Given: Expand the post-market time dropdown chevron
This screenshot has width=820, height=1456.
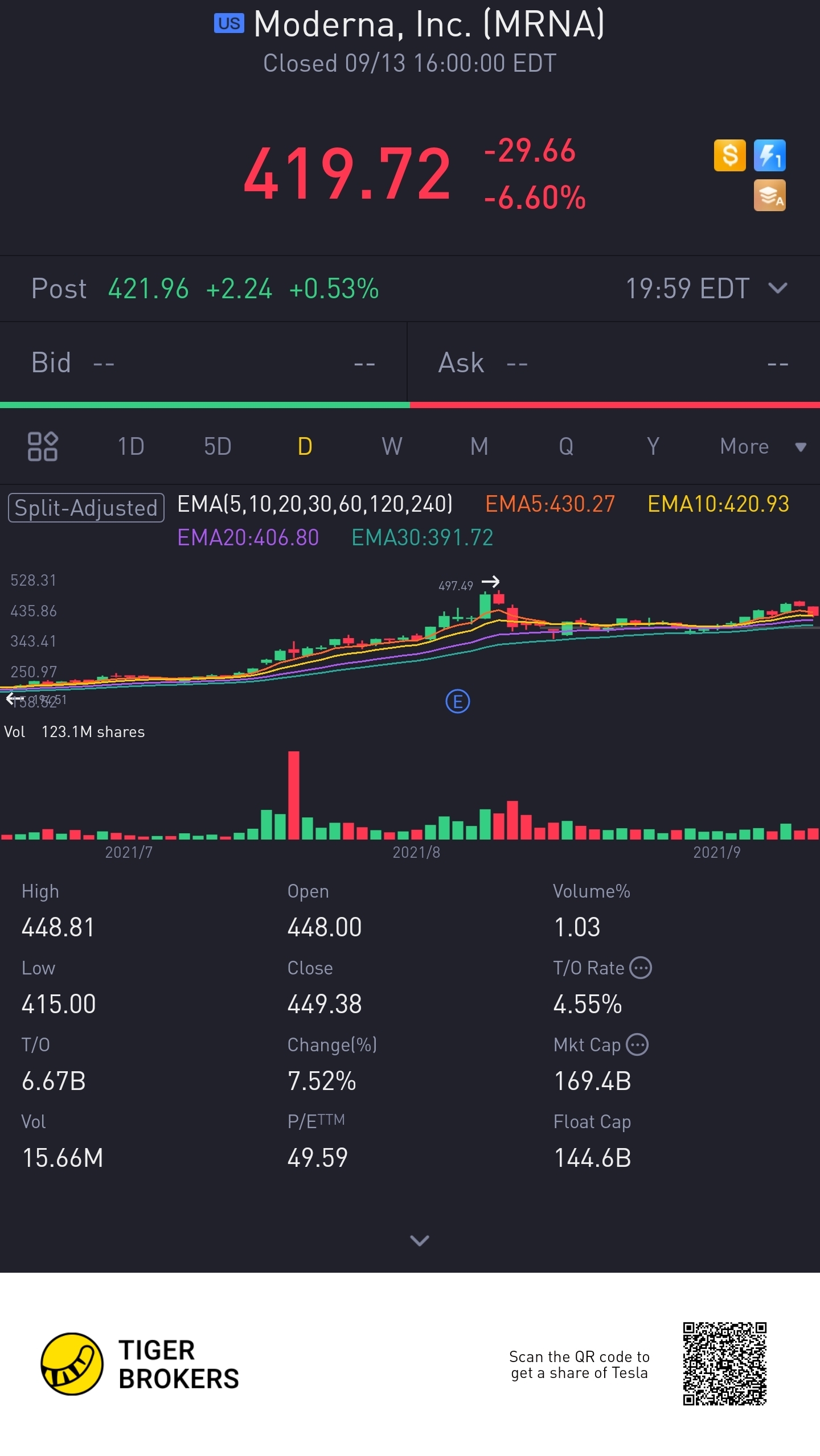Looking at the screenshot, I should pos(777,288).
